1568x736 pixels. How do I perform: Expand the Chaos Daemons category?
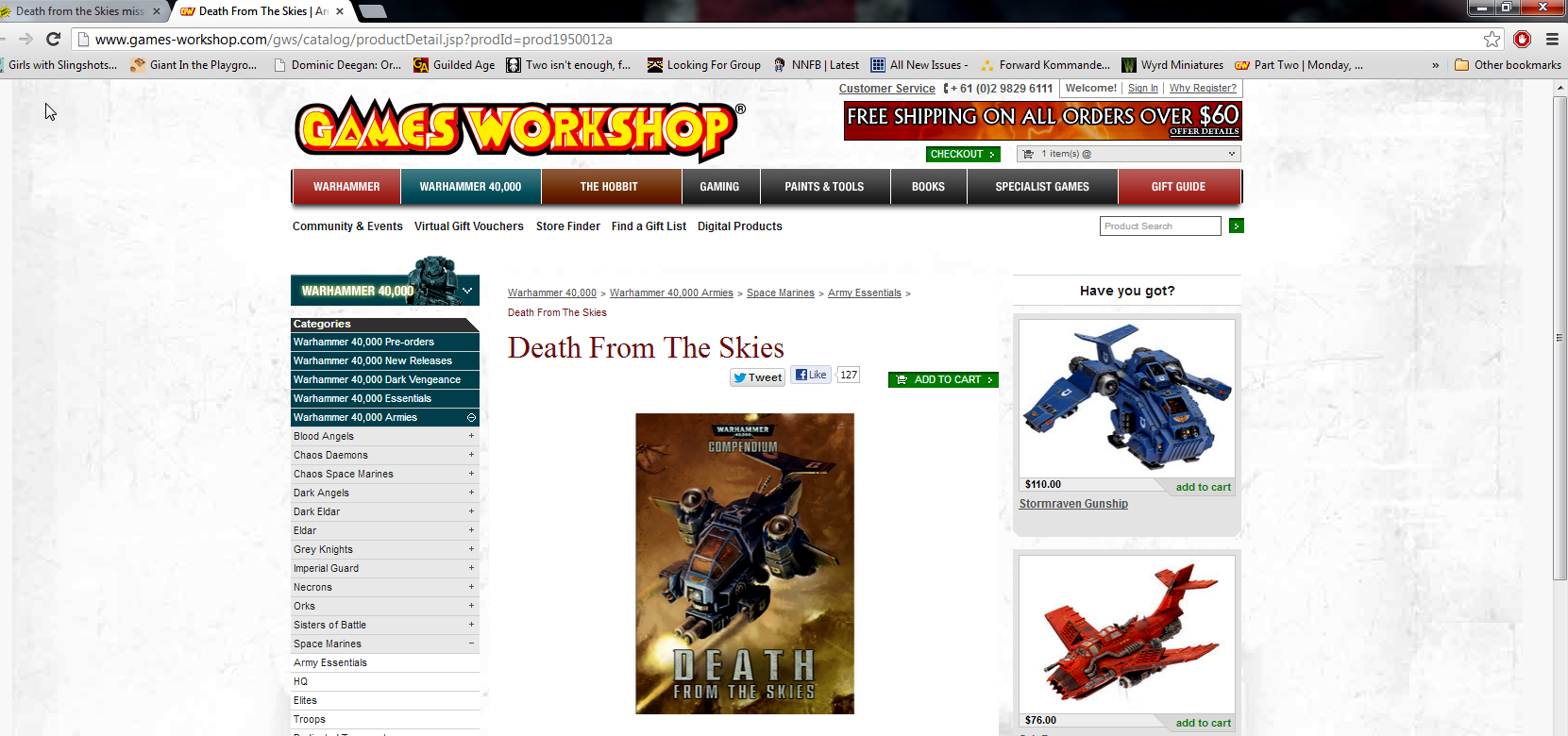pos(471,455)
